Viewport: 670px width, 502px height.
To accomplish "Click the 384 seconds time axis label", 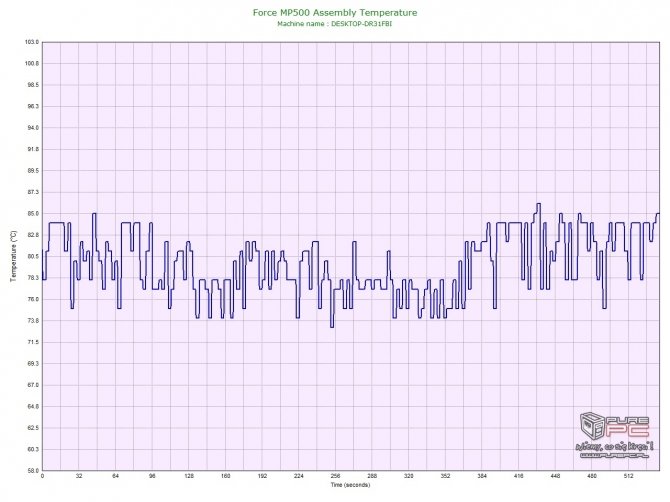I will point(482,476).
